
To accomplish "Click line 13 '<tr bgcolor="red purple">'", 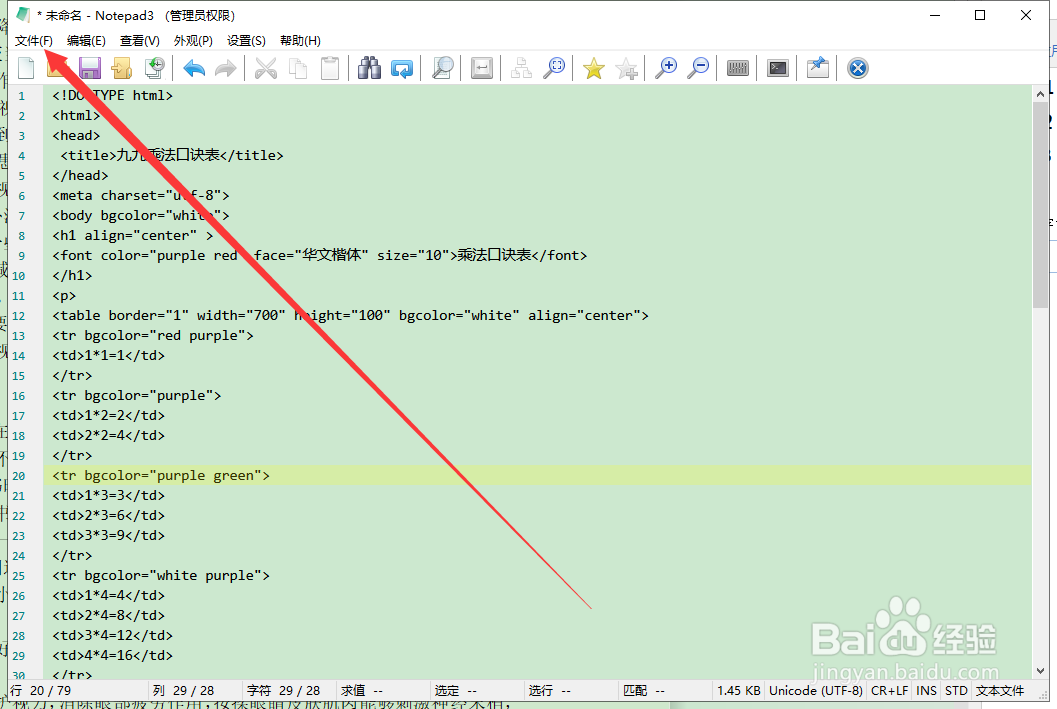I will [x=153, y=335].
